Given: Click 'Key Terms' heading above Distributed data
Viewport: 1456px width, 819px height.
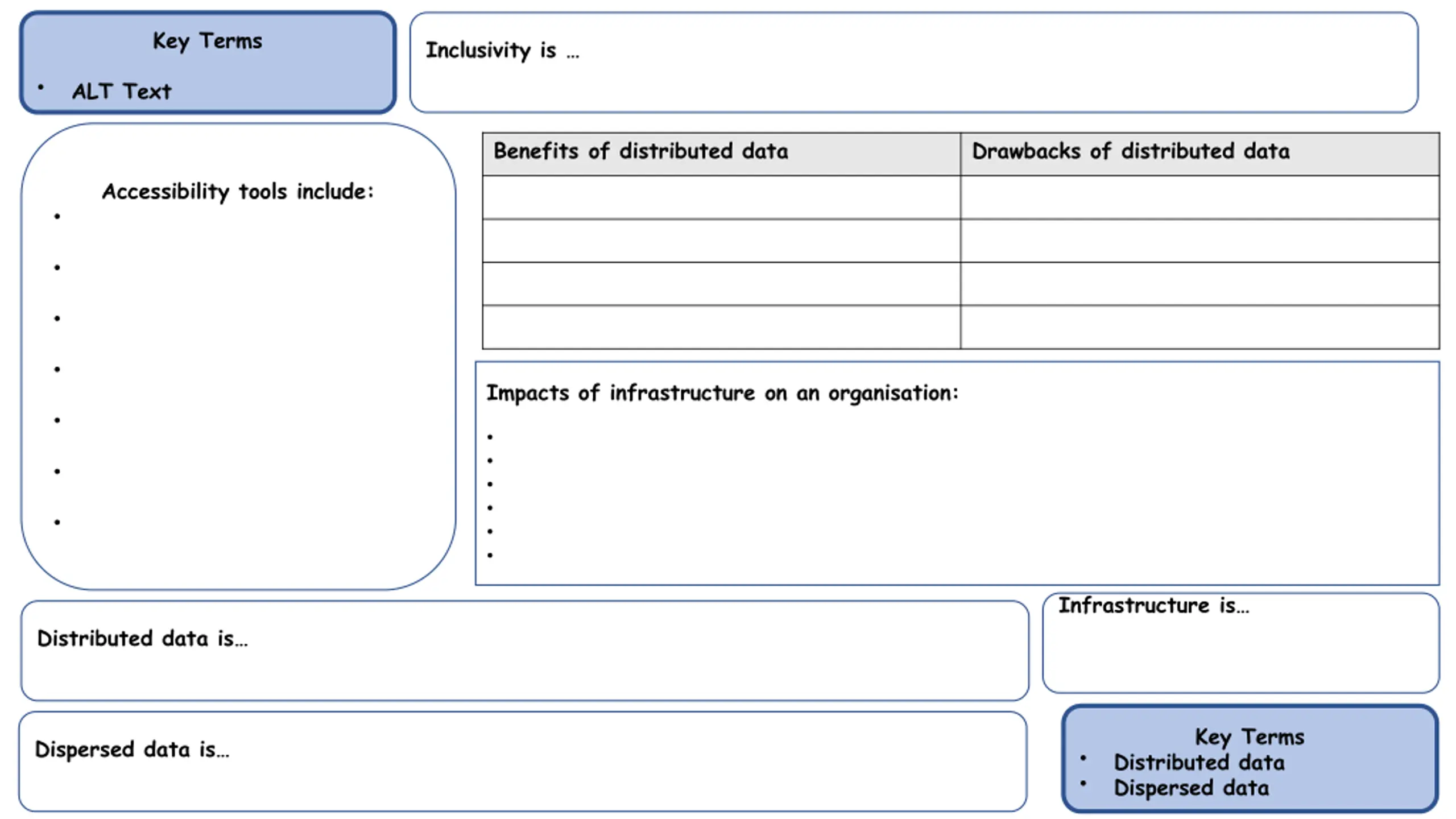Looking at the screenshot, I should 1250,737.
